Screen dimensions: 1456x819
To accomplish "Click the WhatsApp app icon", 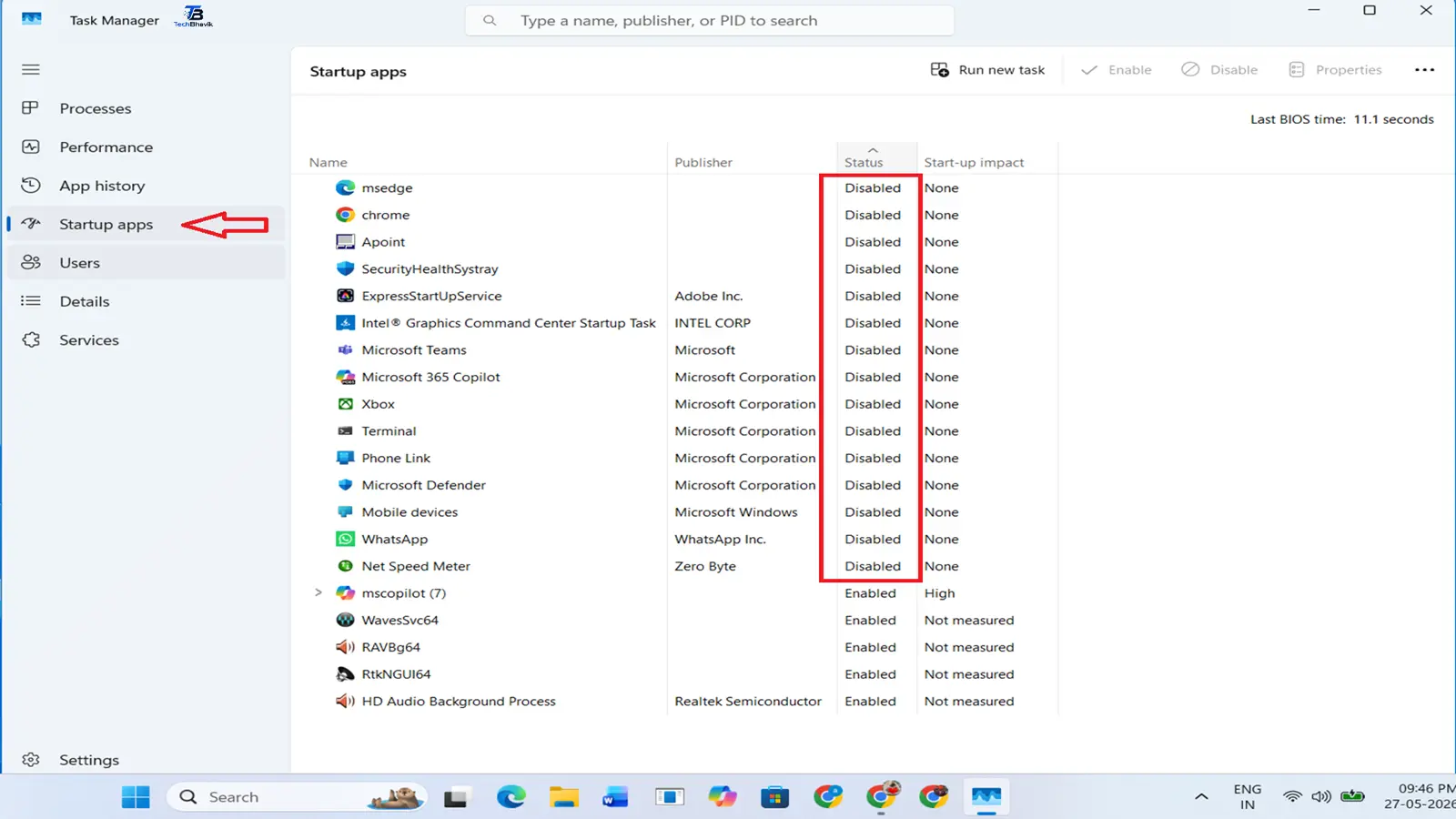I will point(345,539).
